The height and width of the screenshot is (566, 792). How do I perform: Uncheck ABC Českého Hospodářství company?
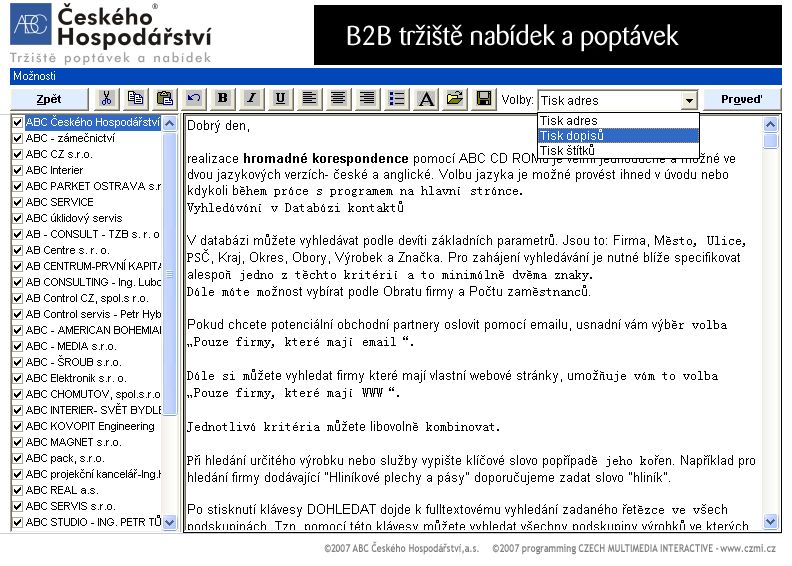18,122
